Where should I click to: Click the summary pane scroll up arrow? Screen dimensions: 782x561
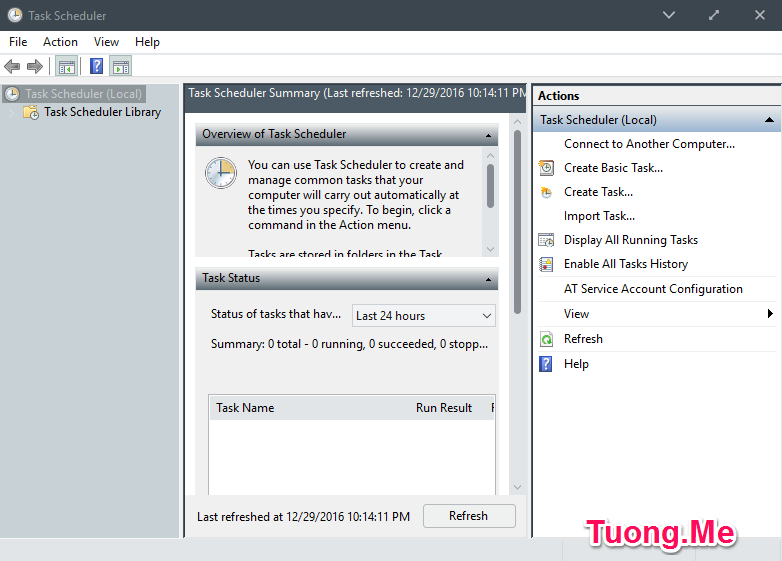point(517,122)
